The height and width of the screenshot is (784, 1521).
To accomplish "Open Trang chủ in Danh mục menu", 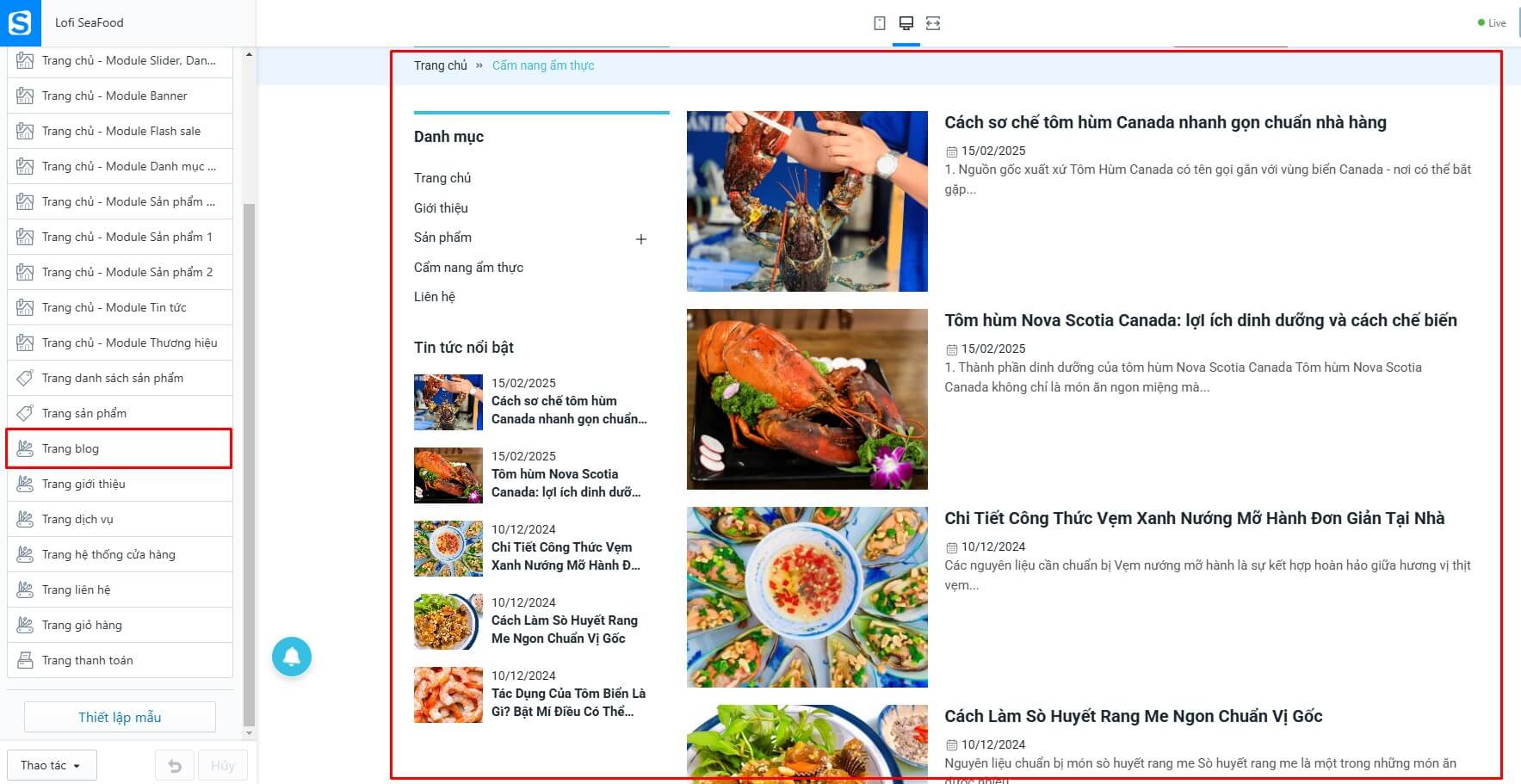I will 442,178.
